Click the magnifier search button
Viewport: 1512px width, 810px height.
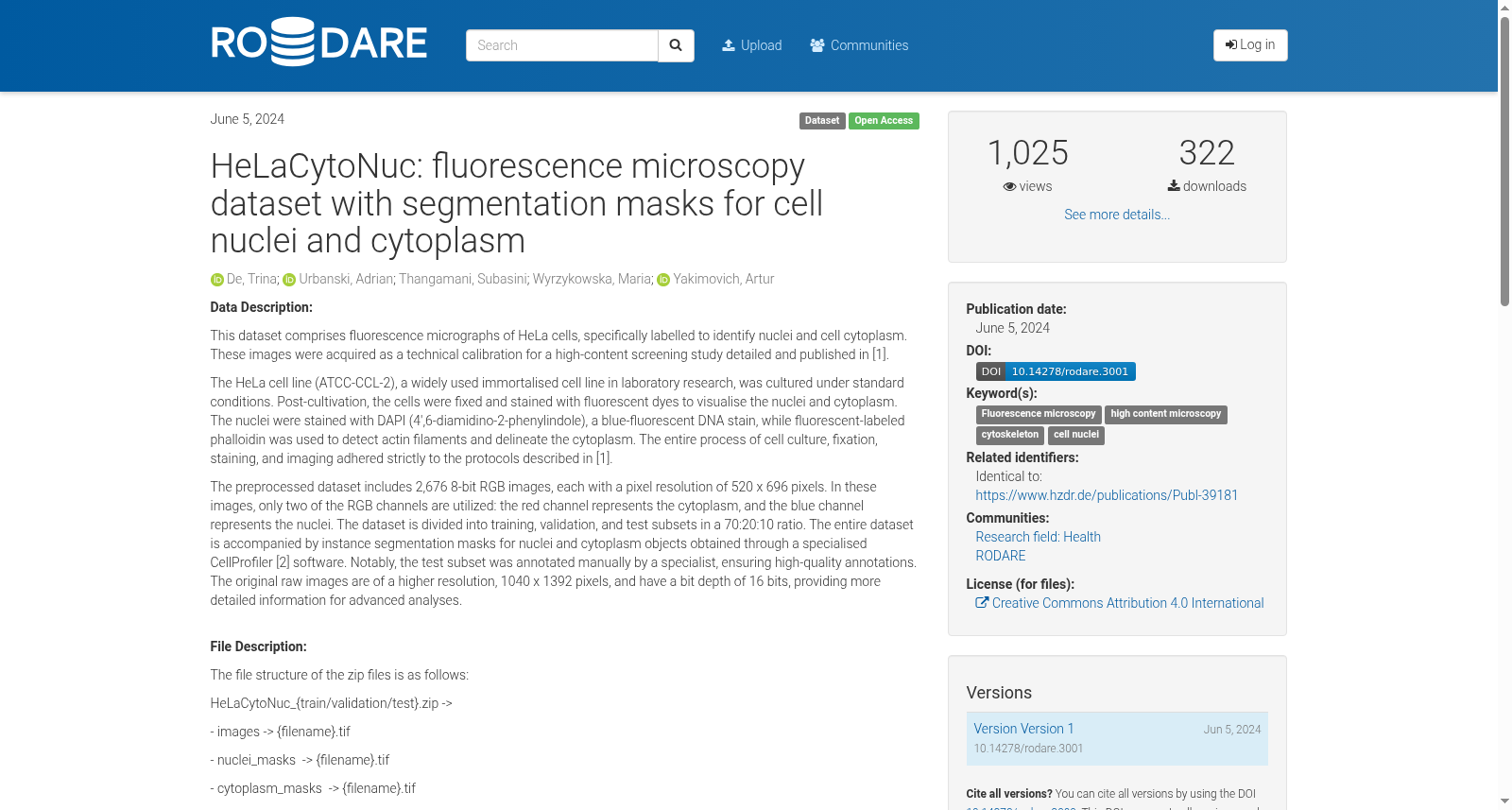676,45
